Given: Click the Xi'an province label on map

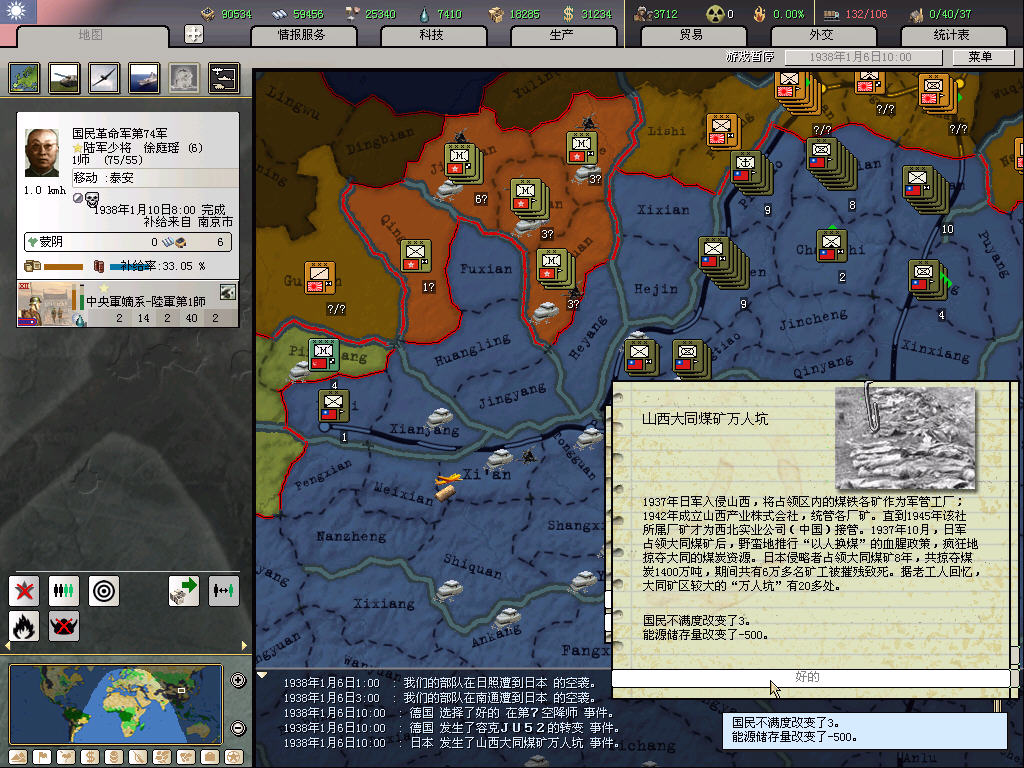Looking at the screenshot, I should coord(487,474).
